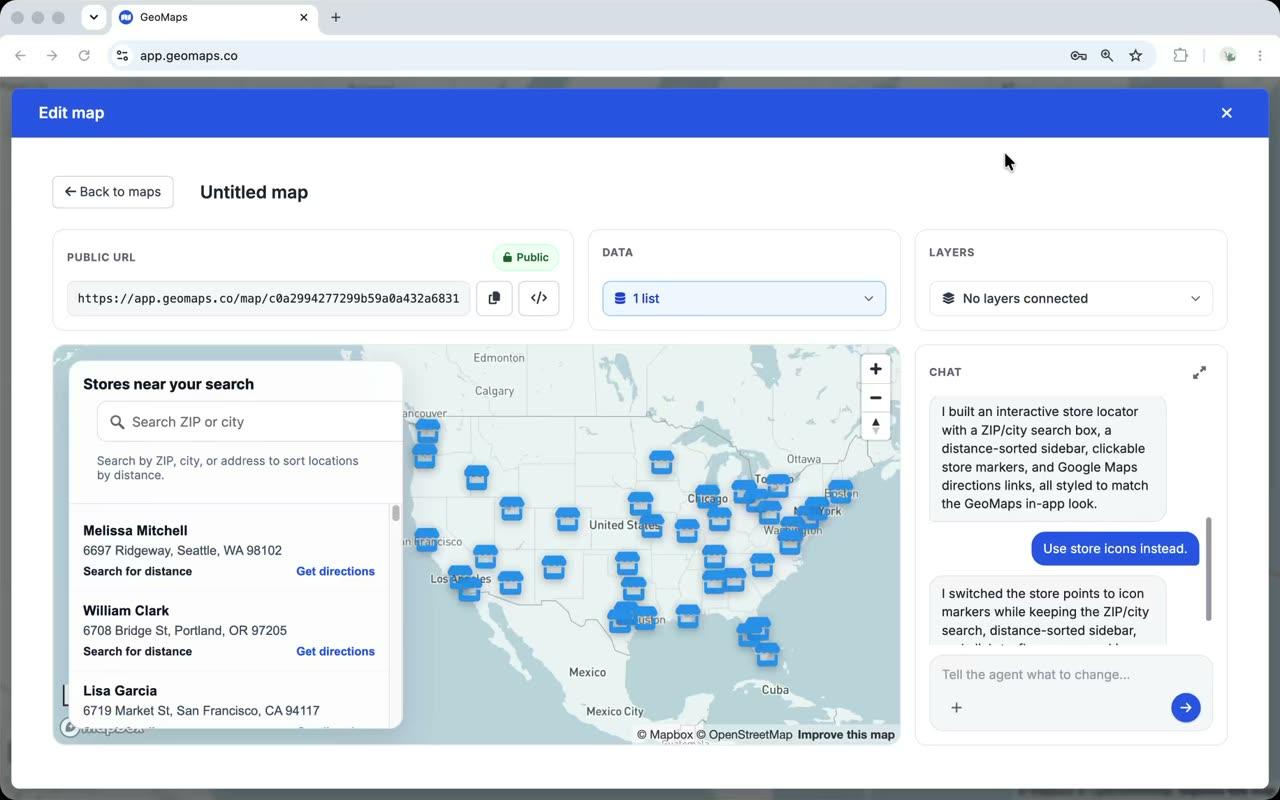Click the address 6708 Bridge St, Portland

tap(185, 630)
